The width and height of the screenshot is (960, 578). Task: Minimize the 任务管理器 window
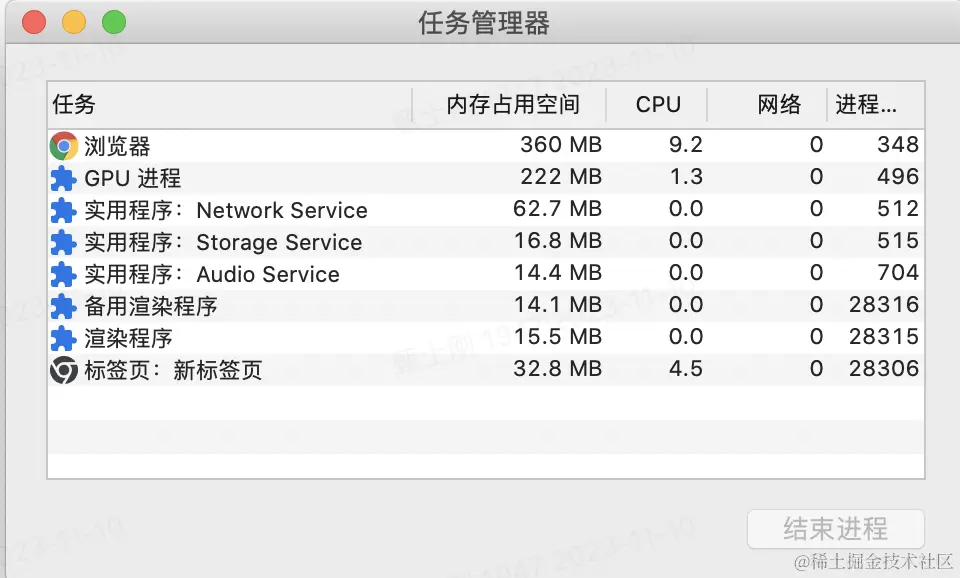coord(74,22)
